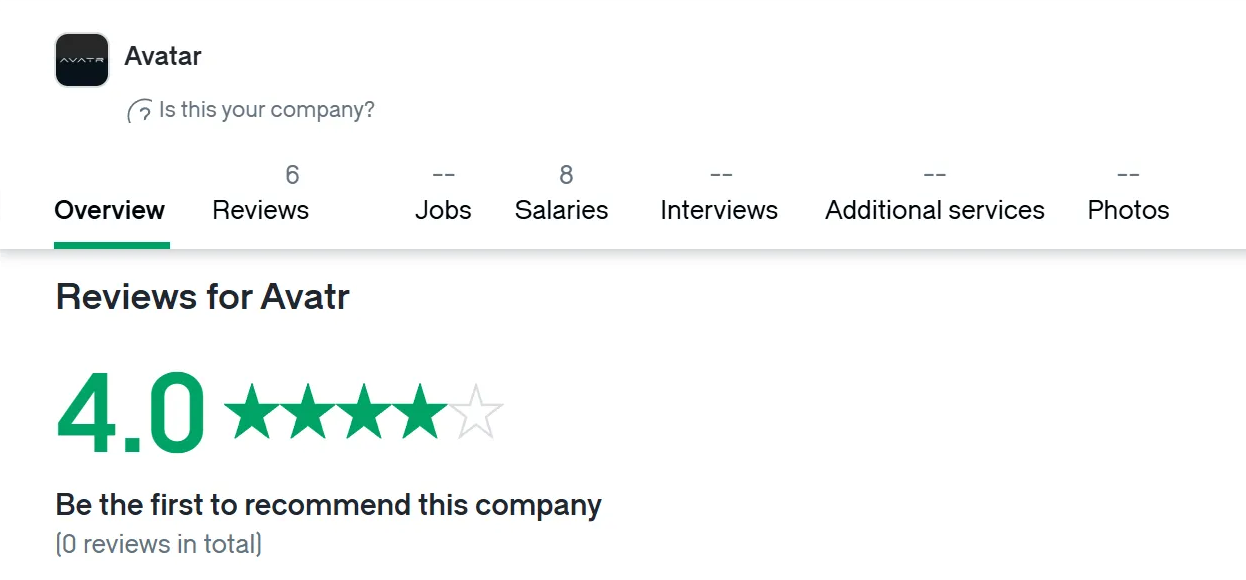Viewport: 1246px width, 580px height.
Task: Switch to the Reviews tab
Action: 261,196
